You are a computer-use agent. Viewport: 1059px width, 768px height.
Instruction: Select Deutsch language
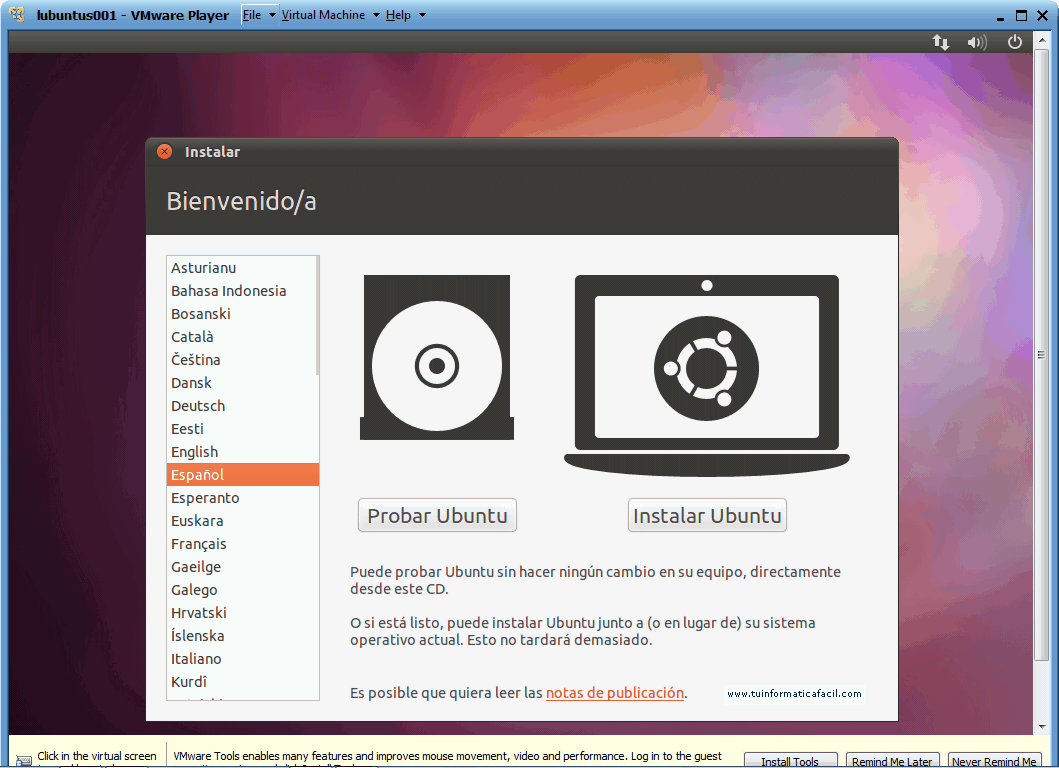point(242,406)
